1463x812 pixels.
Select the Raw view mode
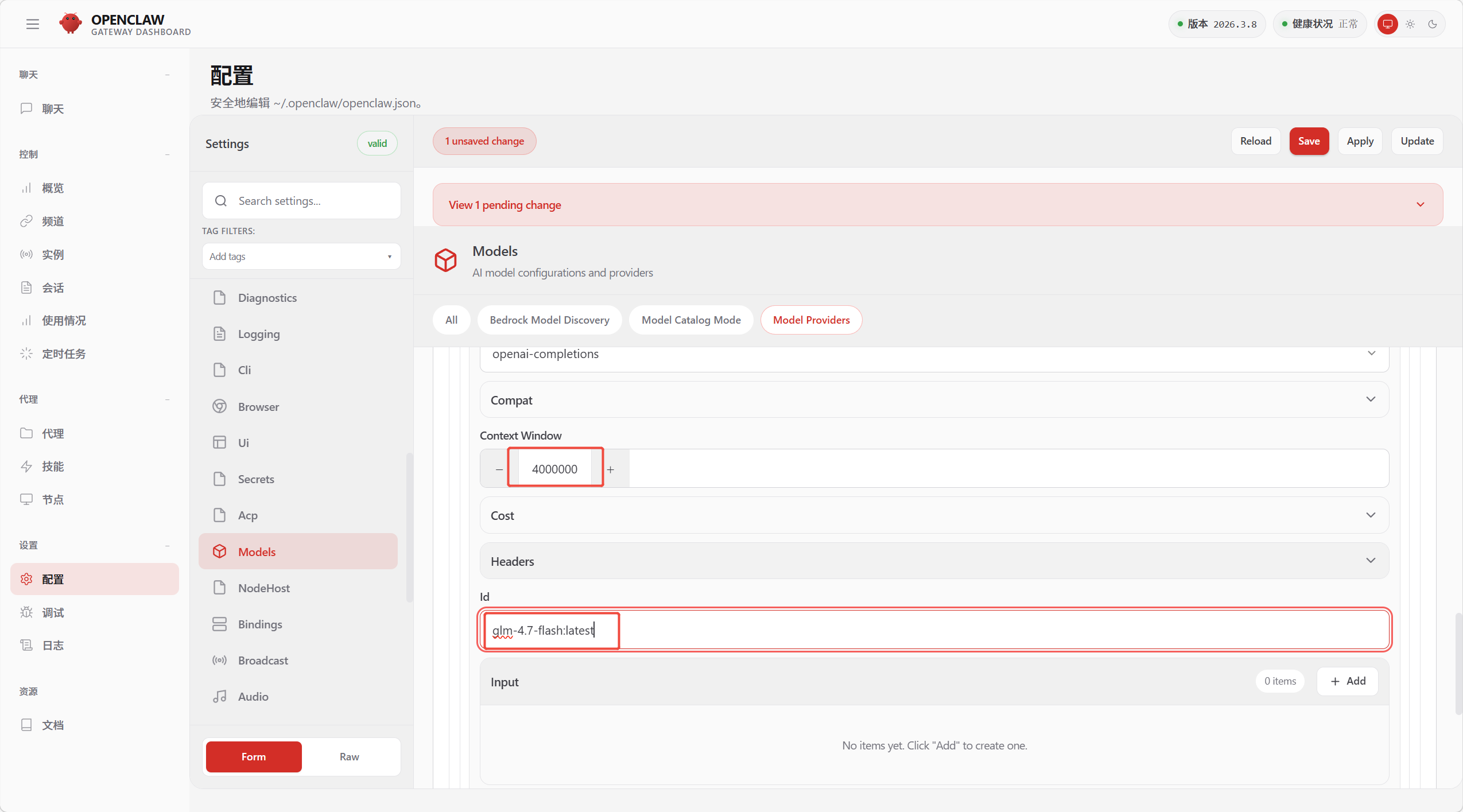(349, 756)
